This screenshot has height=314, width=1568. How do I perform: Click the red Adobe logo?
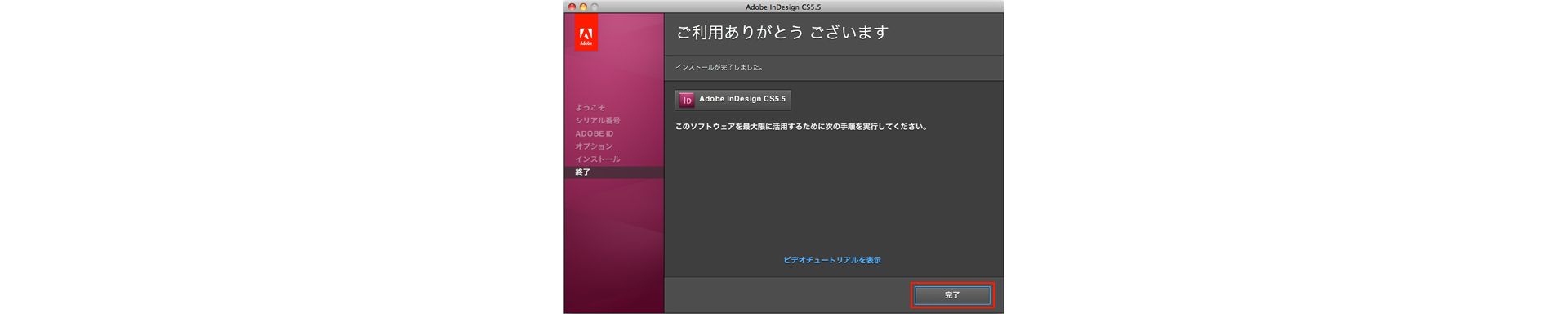point(586,32)
